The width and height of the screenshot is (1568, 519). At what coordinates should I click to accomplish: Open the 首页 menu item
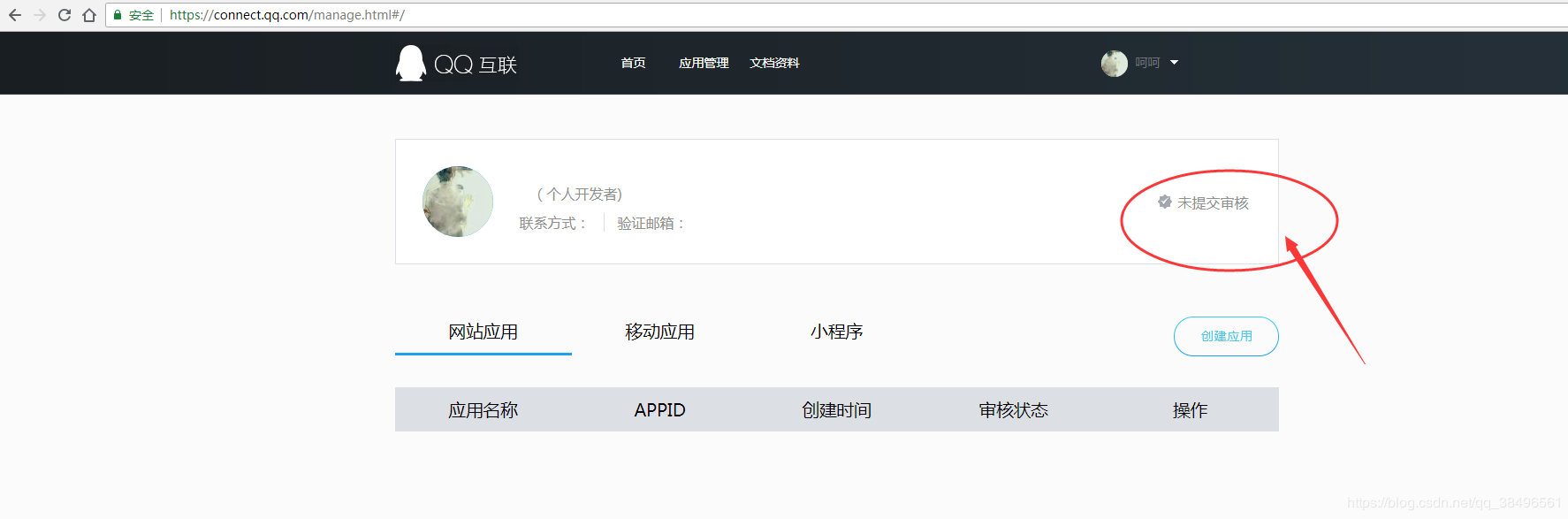633,63
